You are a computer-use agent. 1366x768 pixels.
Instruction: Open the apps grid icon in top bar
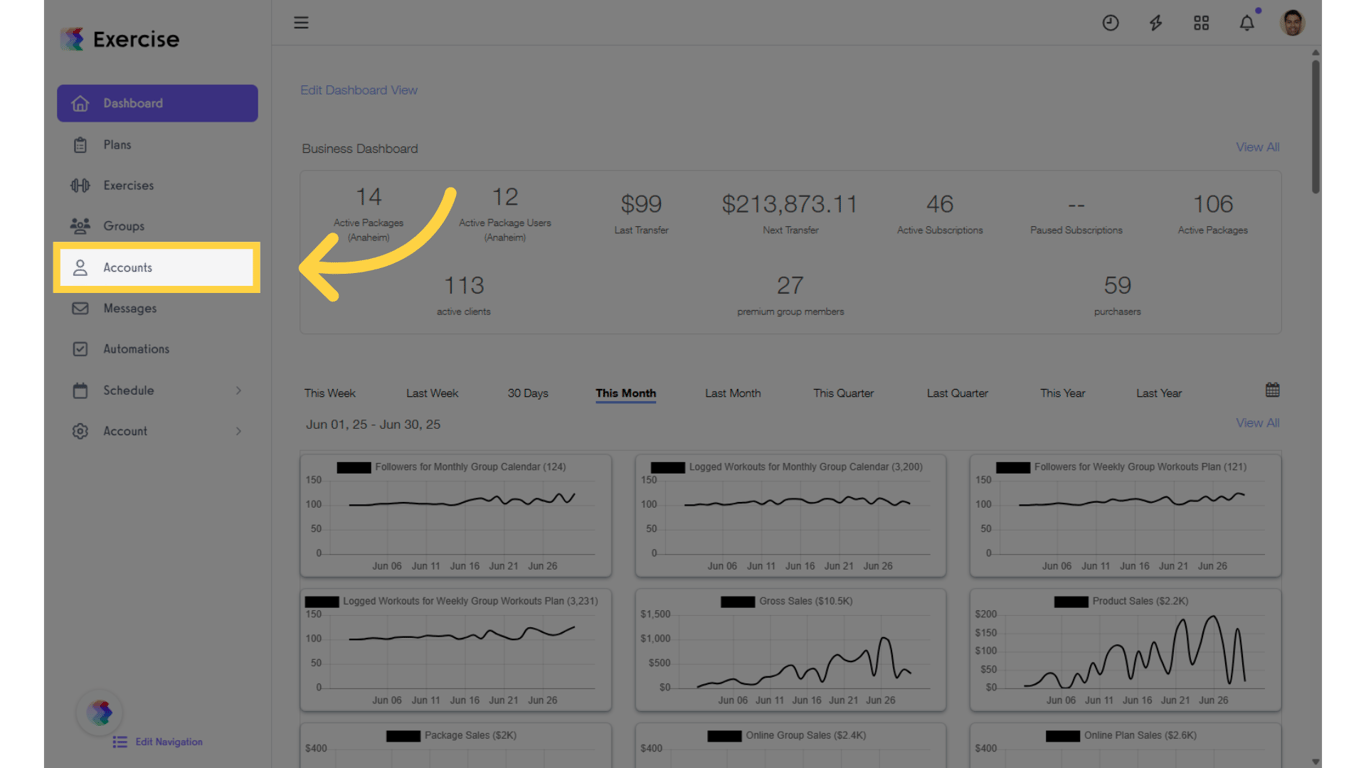coord(1201,22)
